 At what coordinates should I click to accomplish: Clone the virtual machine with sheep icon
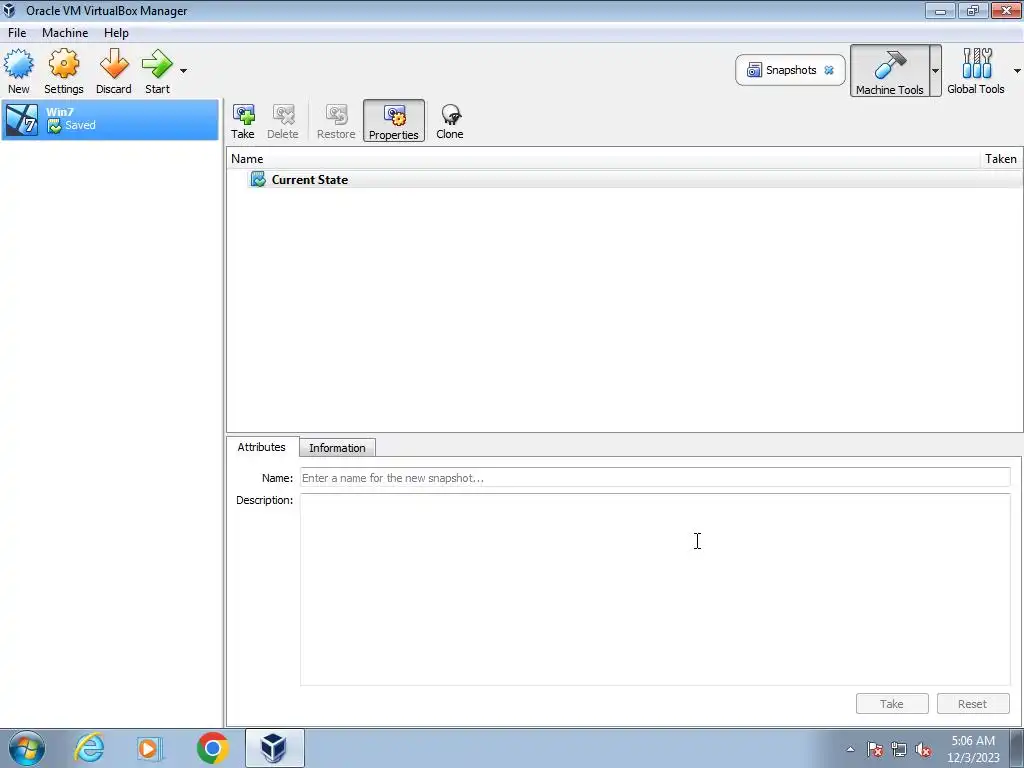[449, 121]
